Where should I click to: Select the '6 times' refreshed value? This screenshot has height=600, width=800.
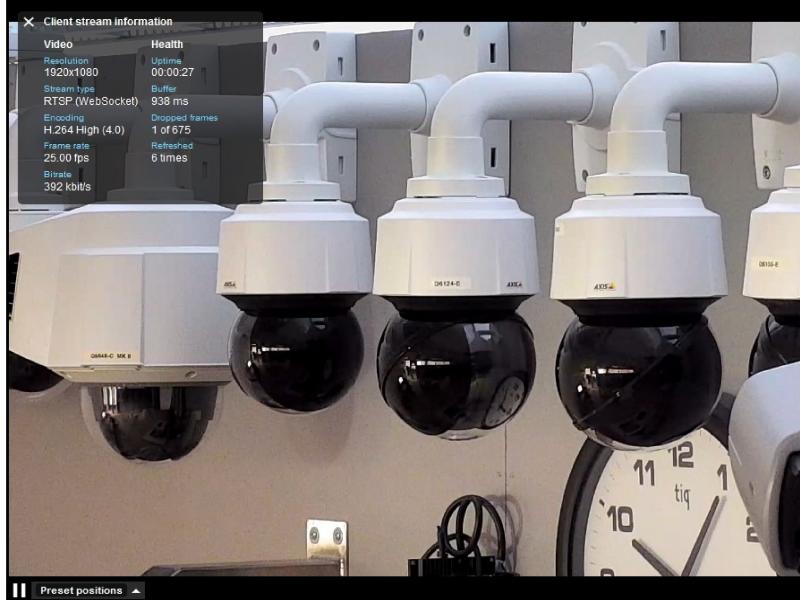pos(169,158)
